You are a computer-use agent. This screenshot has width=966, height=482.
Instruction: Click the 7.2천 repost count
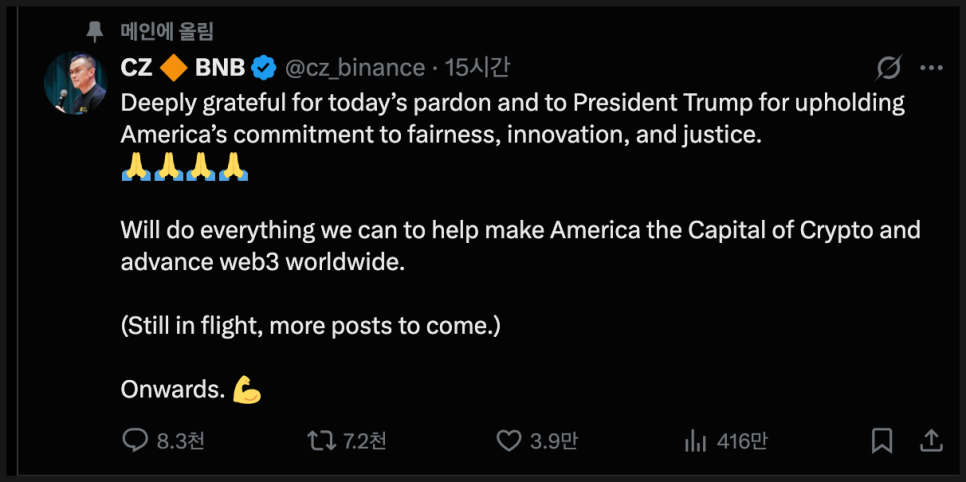pyautogui.click(x=365, y=441)
